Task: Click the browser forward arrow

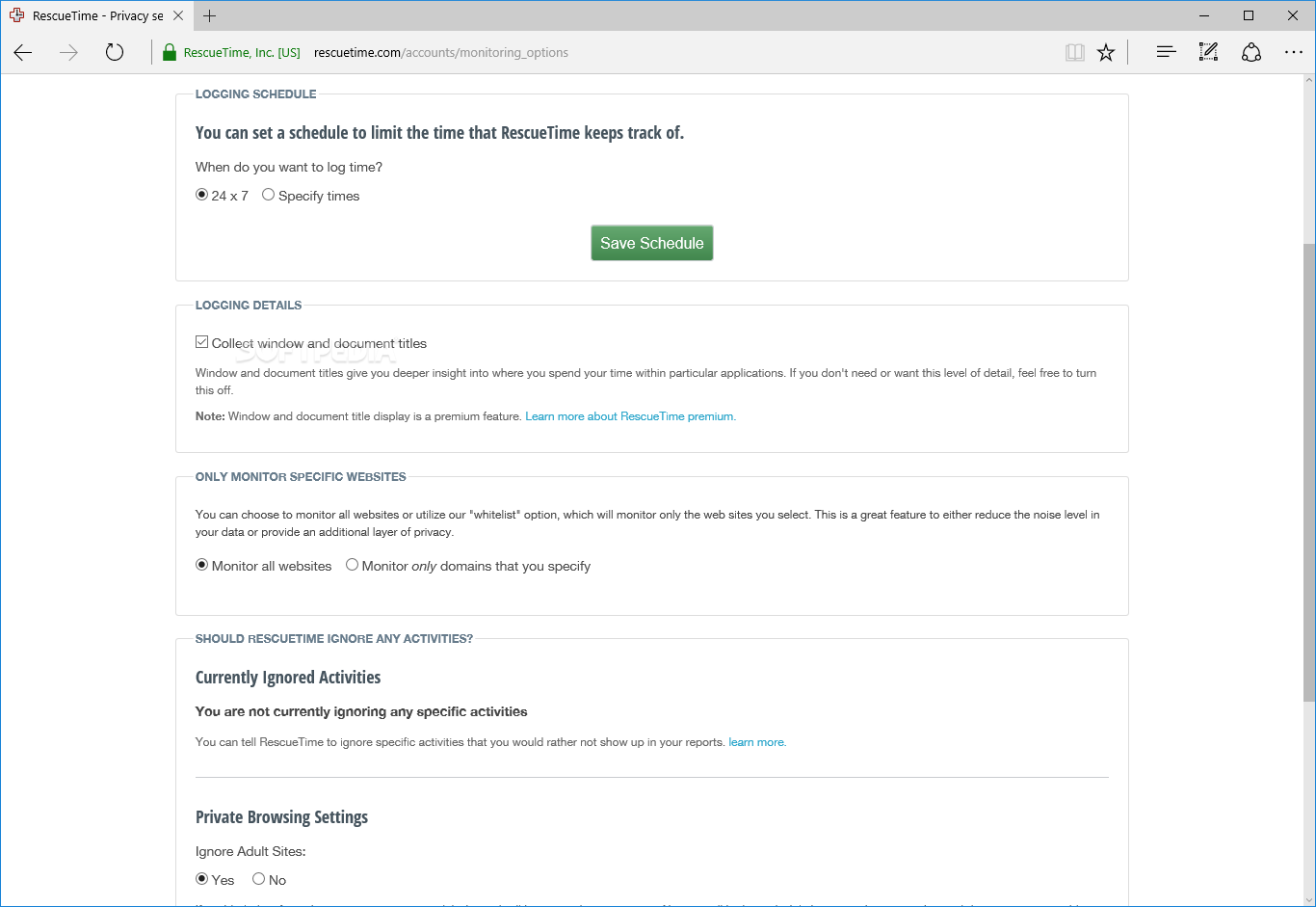Action: pyautogui.click(x=68, y=53)
